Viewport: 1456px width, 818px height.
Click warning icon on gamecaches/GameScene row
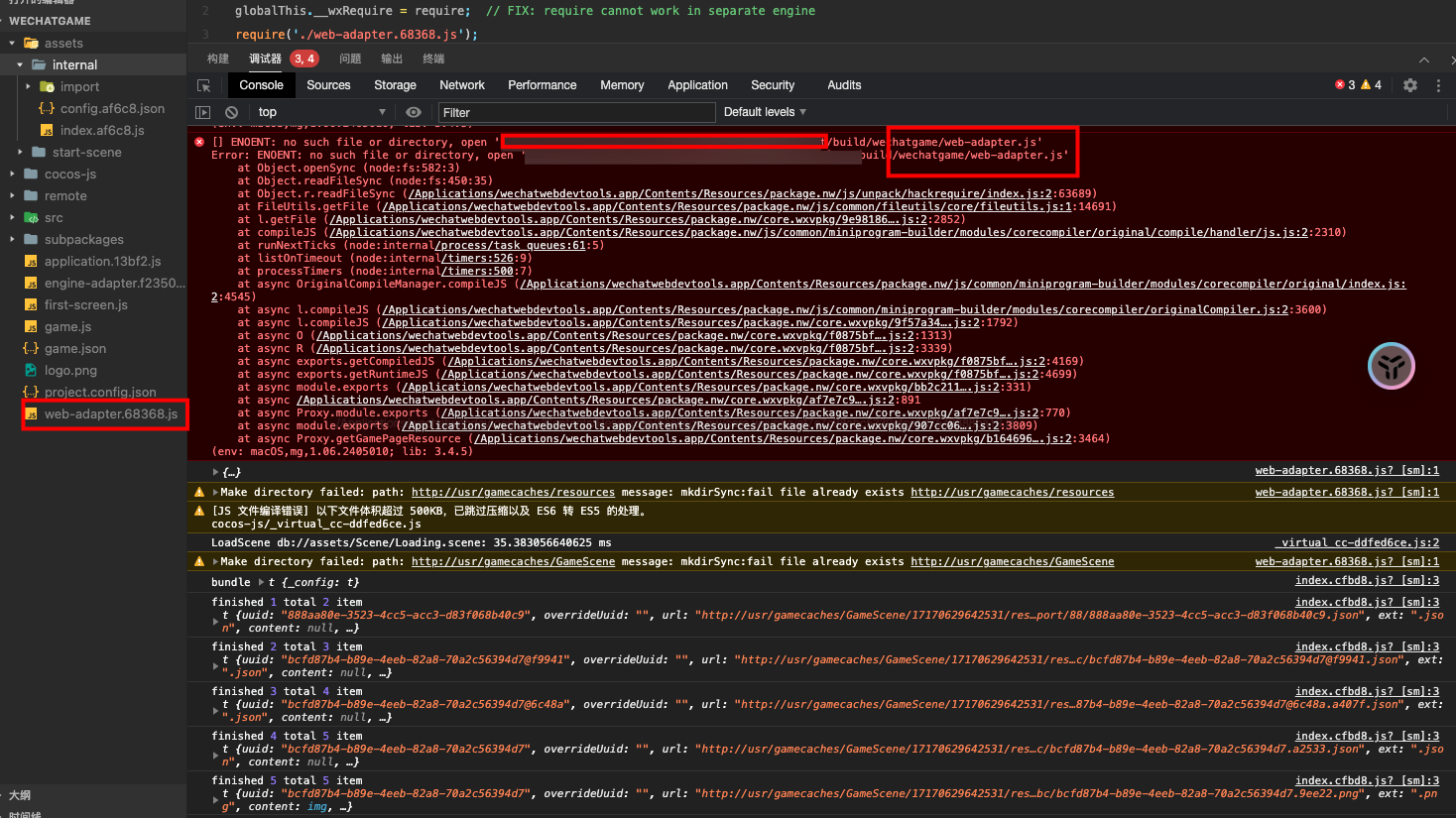click(x=199, y=561)
